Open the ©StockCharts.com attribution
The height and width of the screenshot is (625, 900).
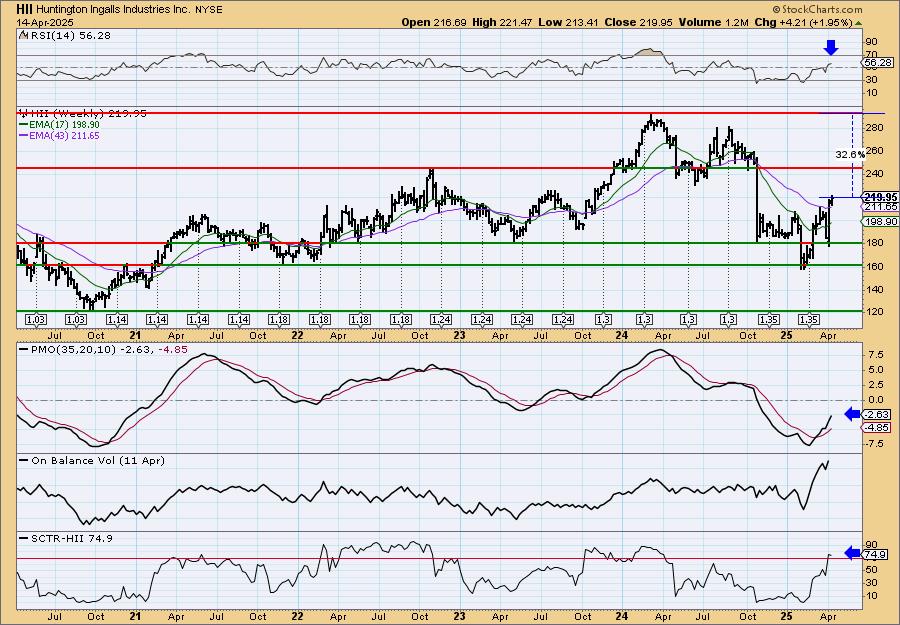click(817, 9)
